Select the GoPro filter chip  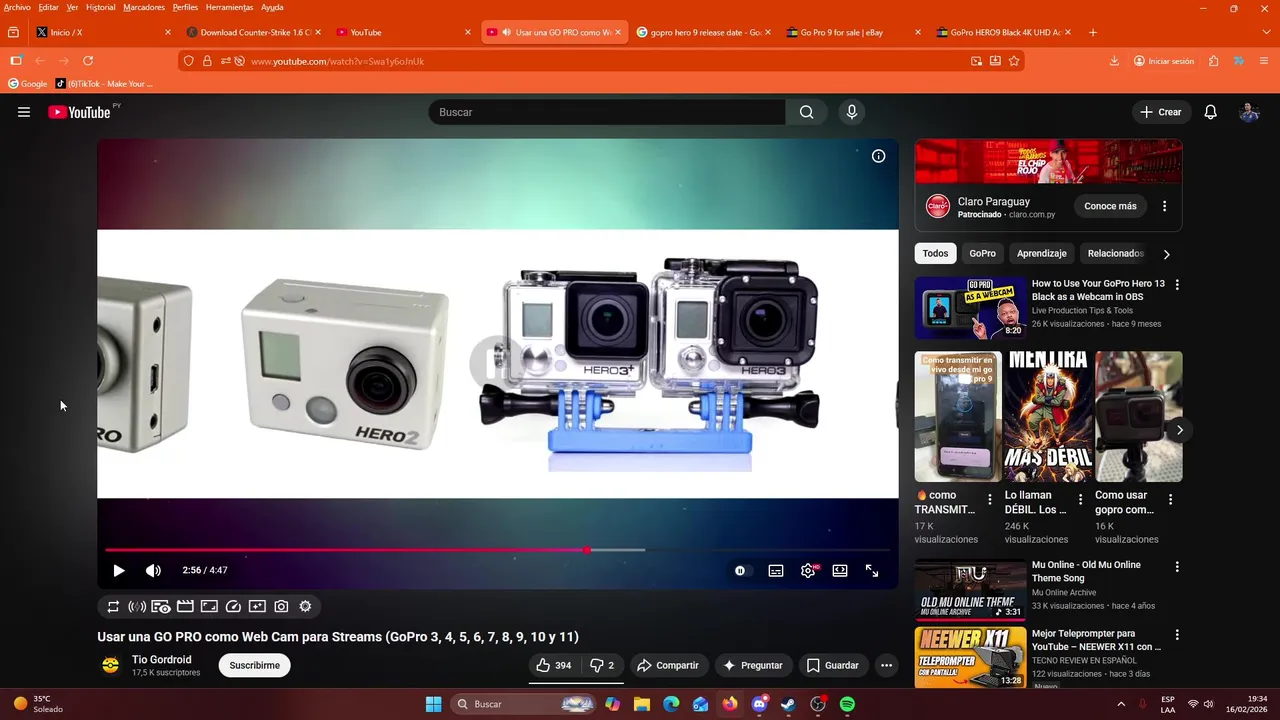(x=982, y=253)
